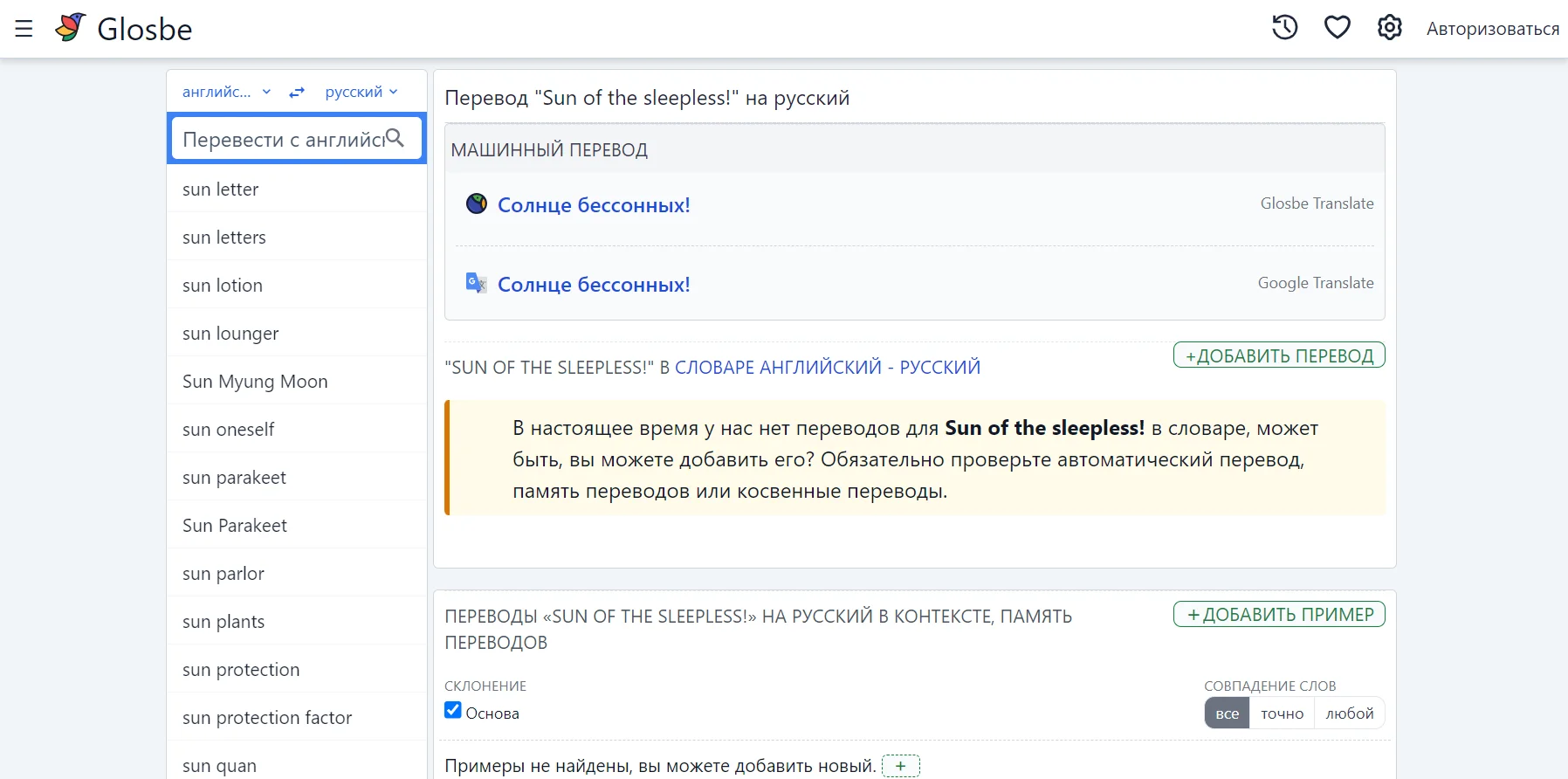Image resolution: width=1568 pixels, height=779 pixels.
Task: Select 'sun lounger' from suggestions list
Action: tap(230, 334)
